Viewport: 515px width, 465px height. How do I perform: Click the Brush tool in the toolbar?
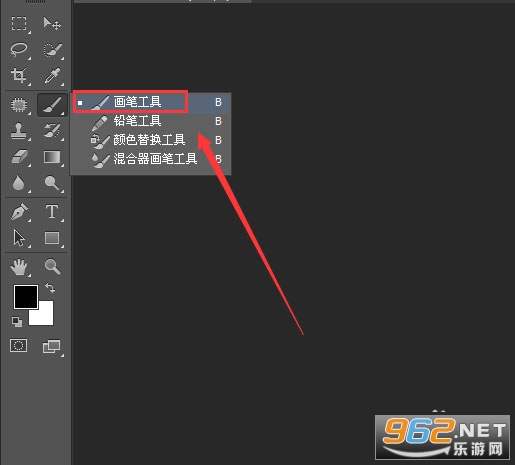[52, 105]
